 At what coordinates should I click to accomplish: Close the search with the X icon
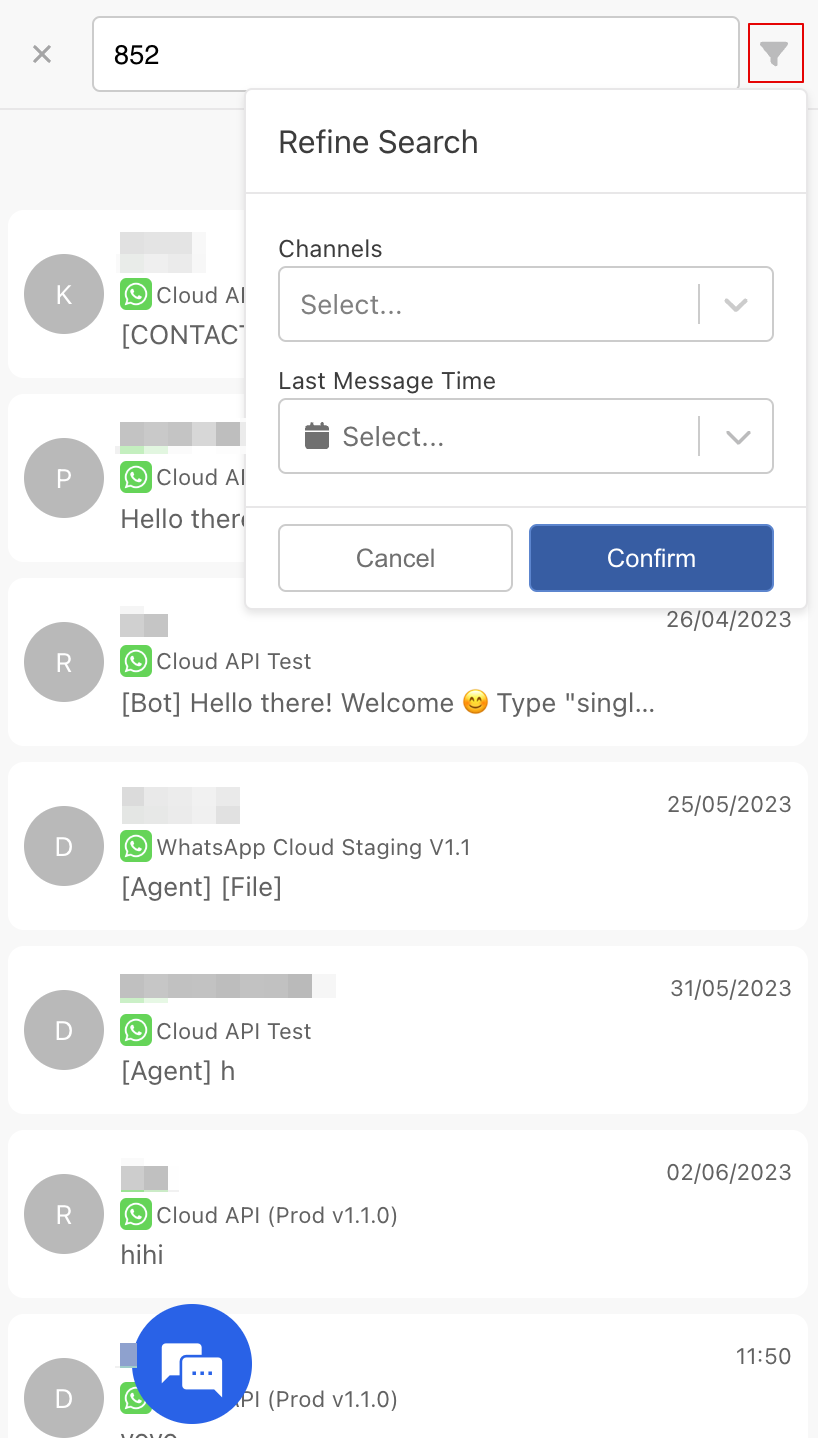click(x=42, y=54)
